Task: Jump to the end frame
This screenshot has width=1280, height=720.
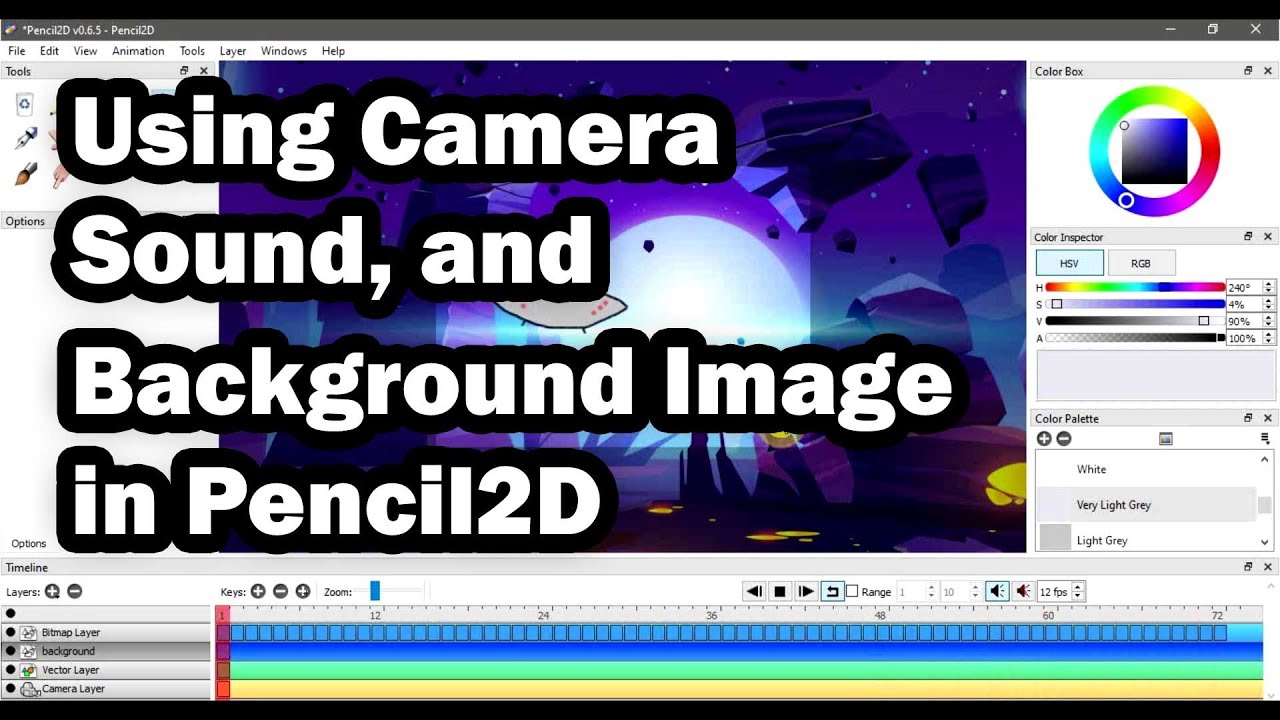Action: (806, 592)
